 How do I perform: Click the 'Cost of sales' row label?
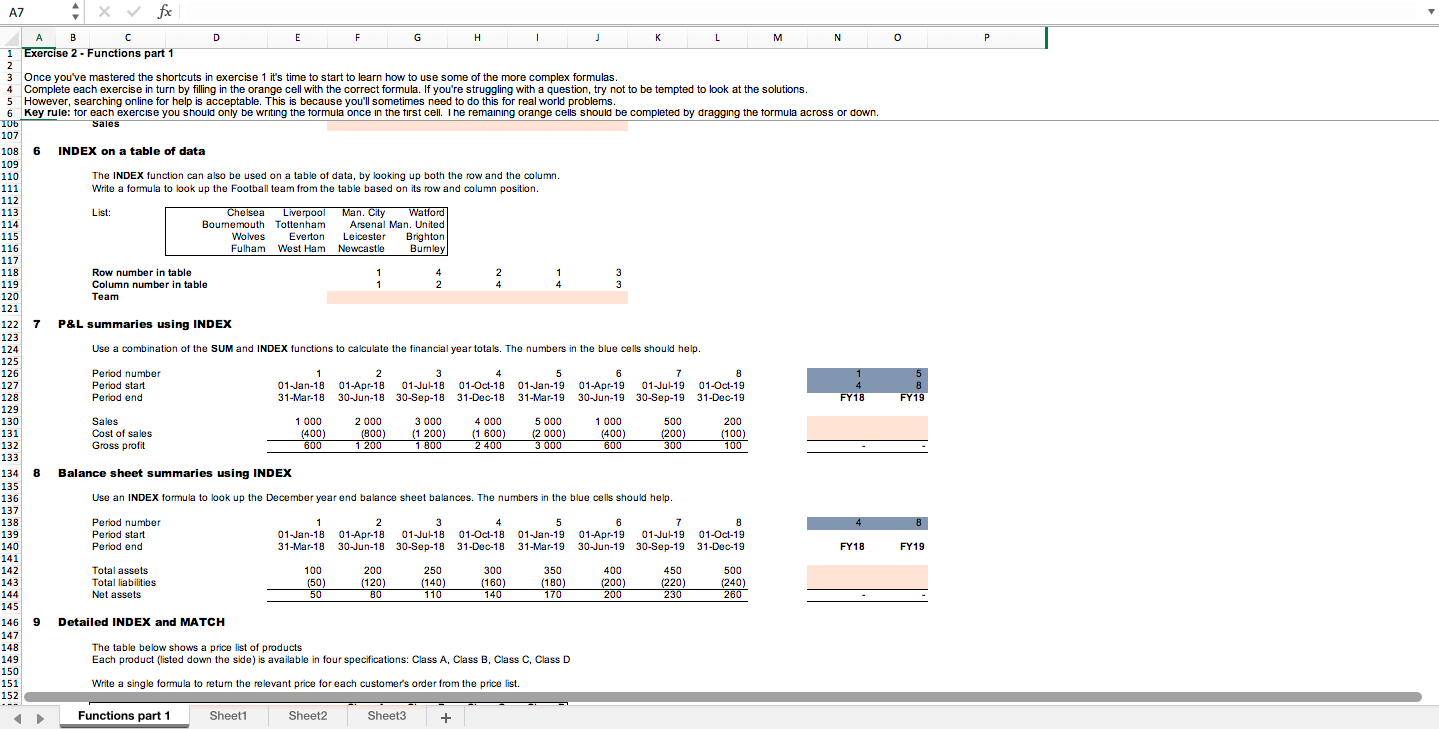[122, 434]
